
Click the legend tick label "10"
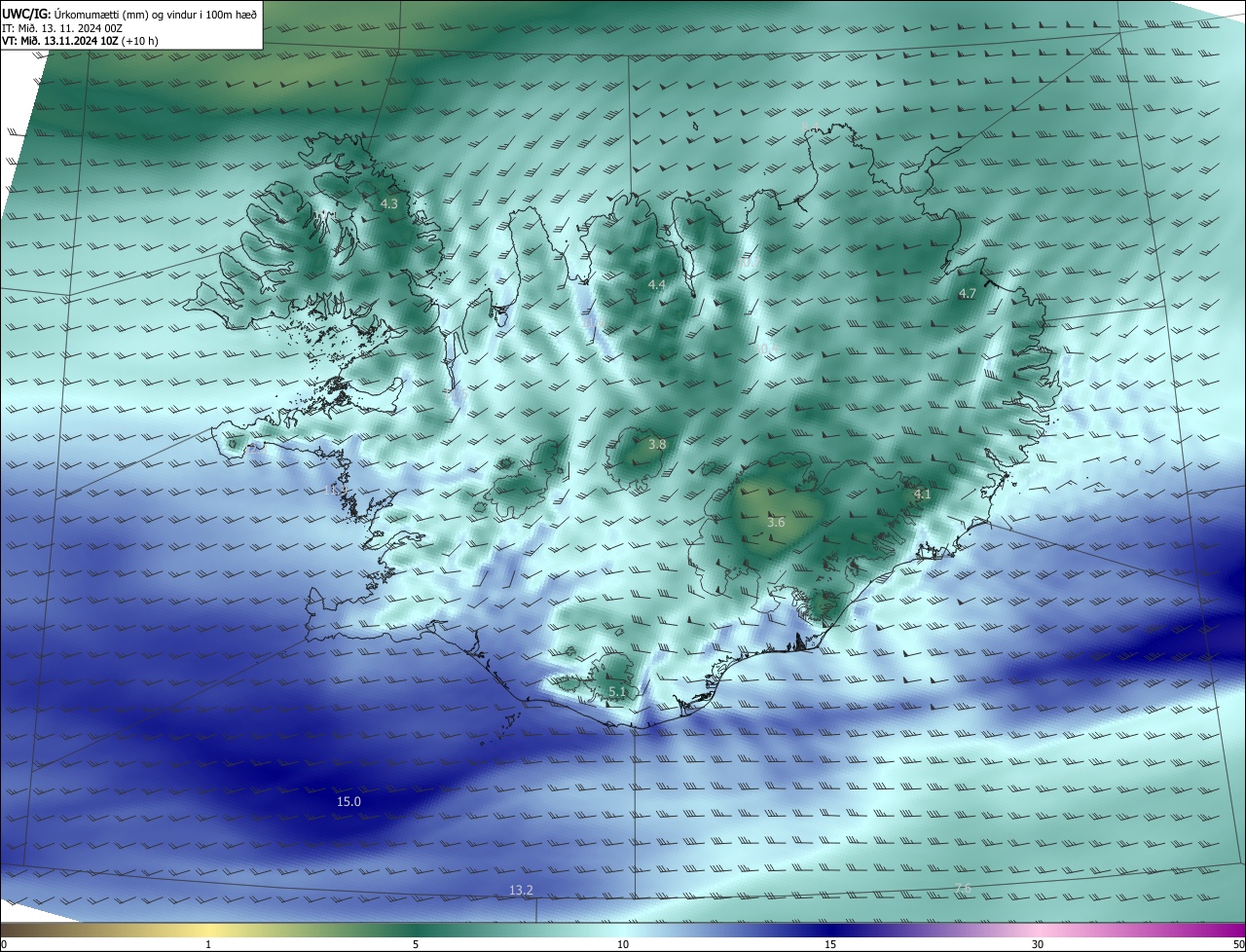coord(623,944)
